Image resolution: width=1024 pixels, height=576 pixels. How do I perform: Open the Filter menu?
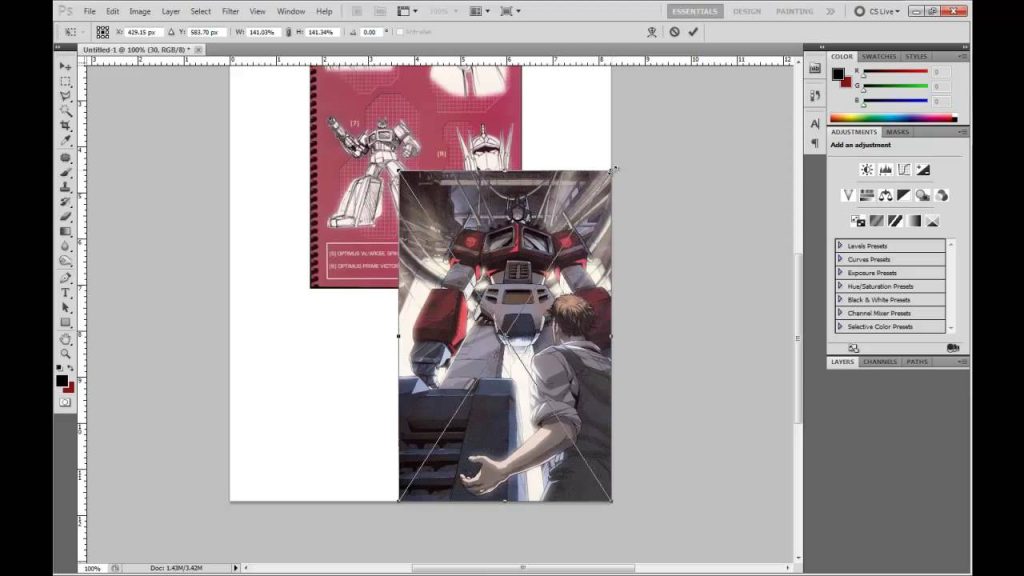click(x=231, y=11)
